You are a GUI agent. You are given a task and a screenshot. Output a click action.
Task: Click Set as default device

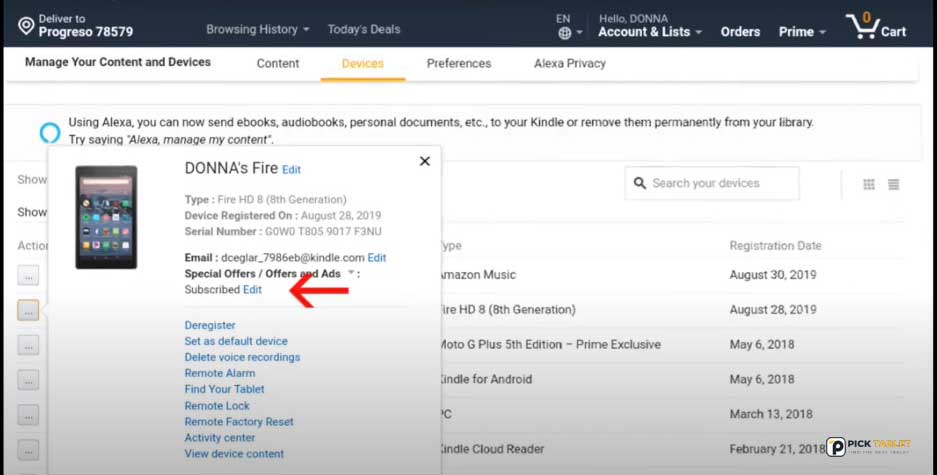tap(236, 341)
